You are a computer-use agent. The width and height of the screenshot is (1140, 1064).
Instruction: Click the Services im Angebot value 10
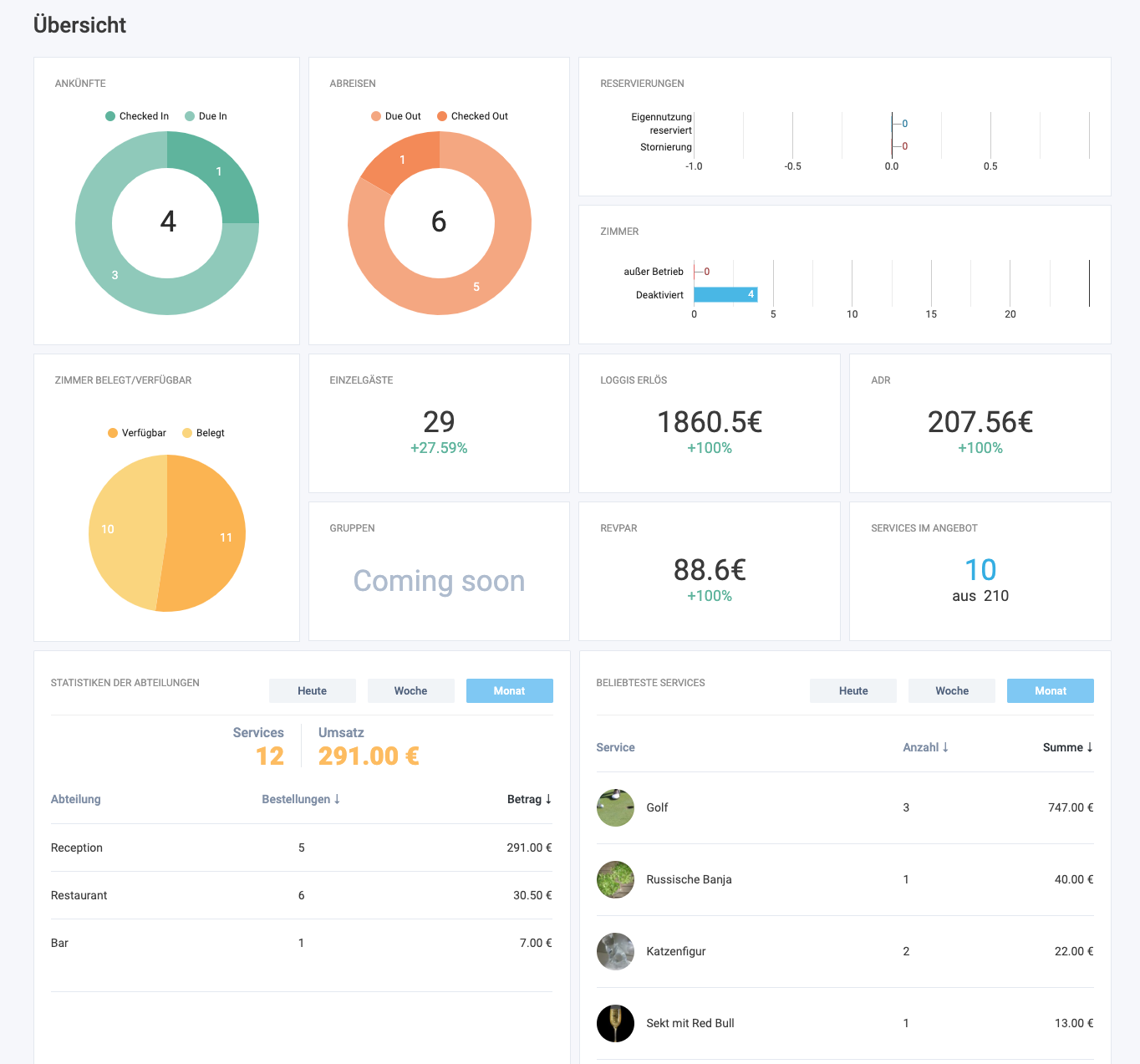point(980,570)
